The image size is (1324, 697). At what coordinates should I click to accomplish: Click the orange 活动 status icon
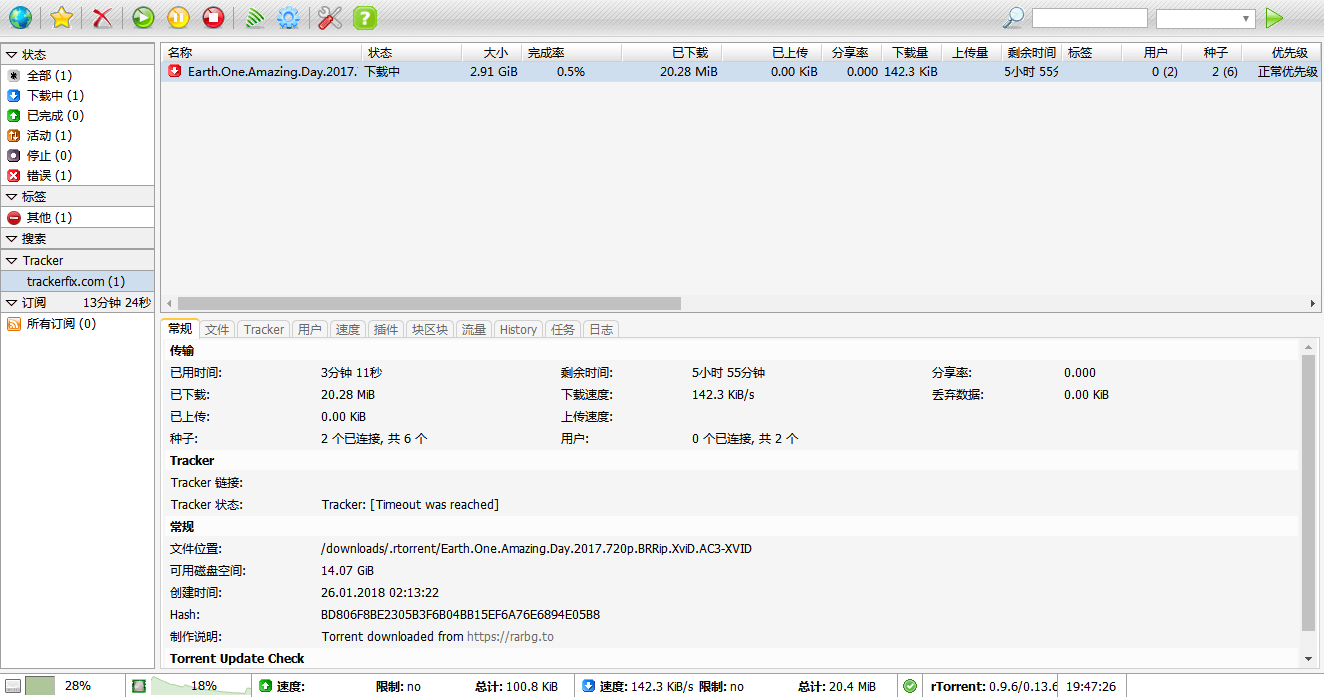(x=14, y=135)
